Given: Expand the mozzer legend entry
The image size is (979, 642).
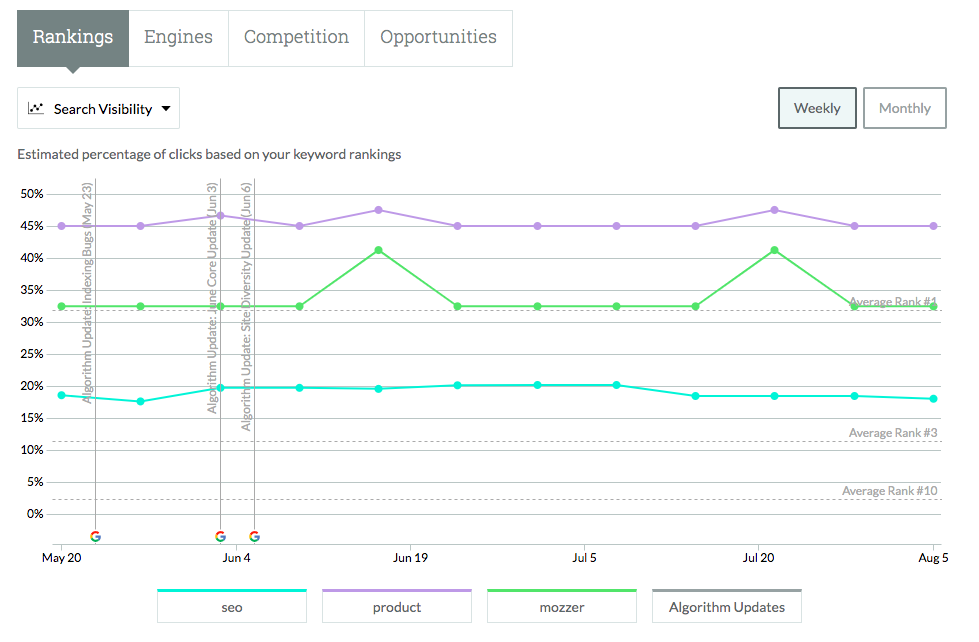Looking at the screenshot, I should click(x=561, y=605).
